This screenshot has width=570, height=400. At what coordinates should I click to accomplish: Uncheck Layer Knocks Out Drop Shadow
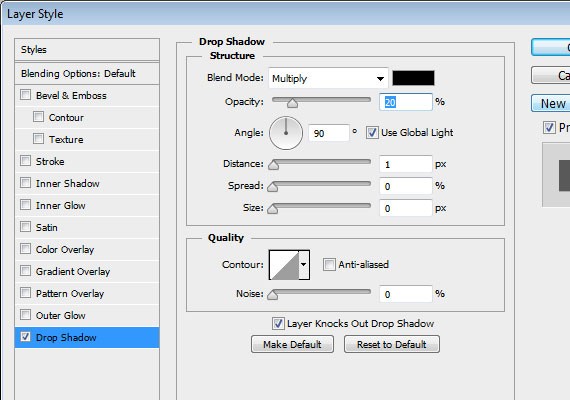pos(278,324)
